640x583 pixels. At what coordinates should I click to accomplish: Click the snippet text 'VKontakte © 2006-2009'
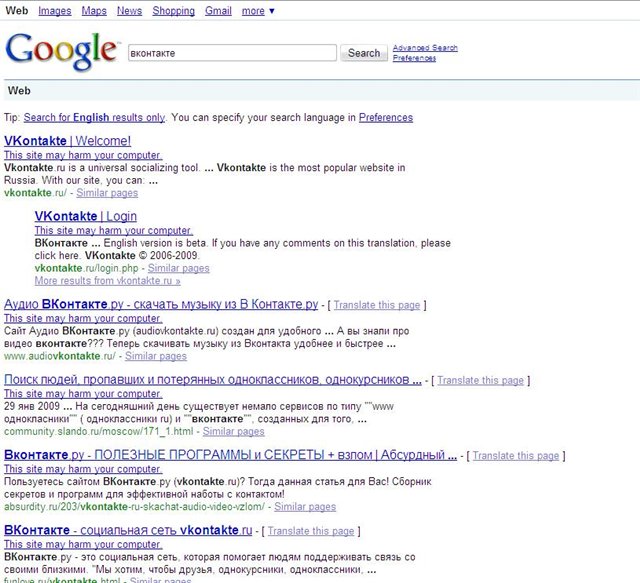[142, 256]
